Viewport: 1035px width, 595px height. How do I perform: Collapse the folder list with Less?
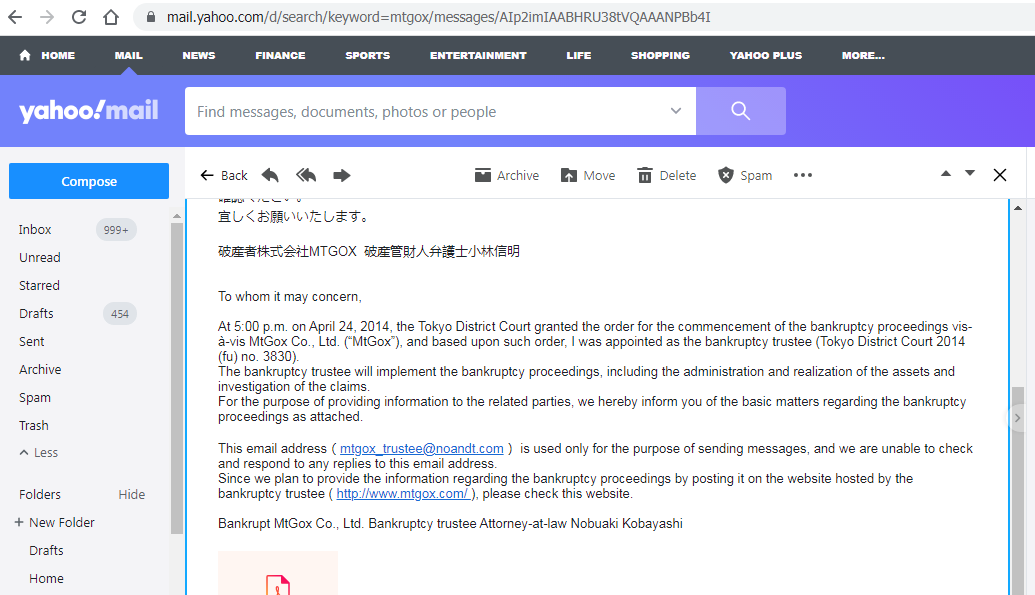(x=39, y=453)
